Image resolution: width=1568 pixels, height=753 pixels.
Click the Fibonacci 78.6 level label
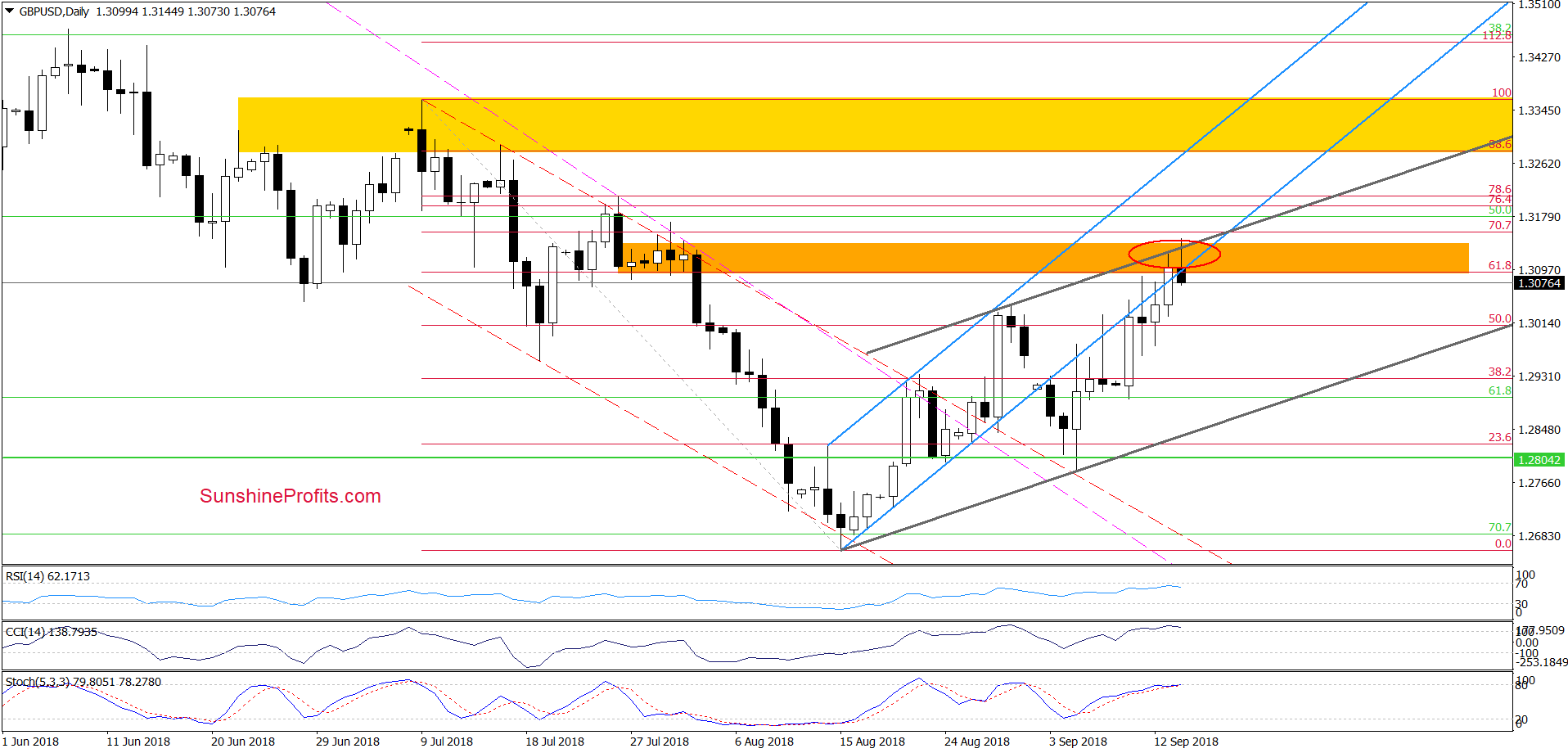coord(1500,189)
